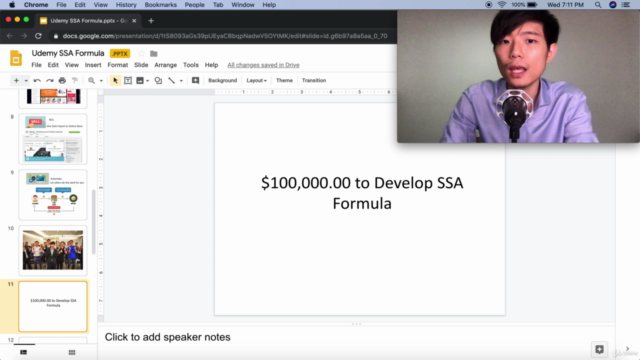Click the undo icon
This screenshot has height=360, width=640.
point(37,80)
